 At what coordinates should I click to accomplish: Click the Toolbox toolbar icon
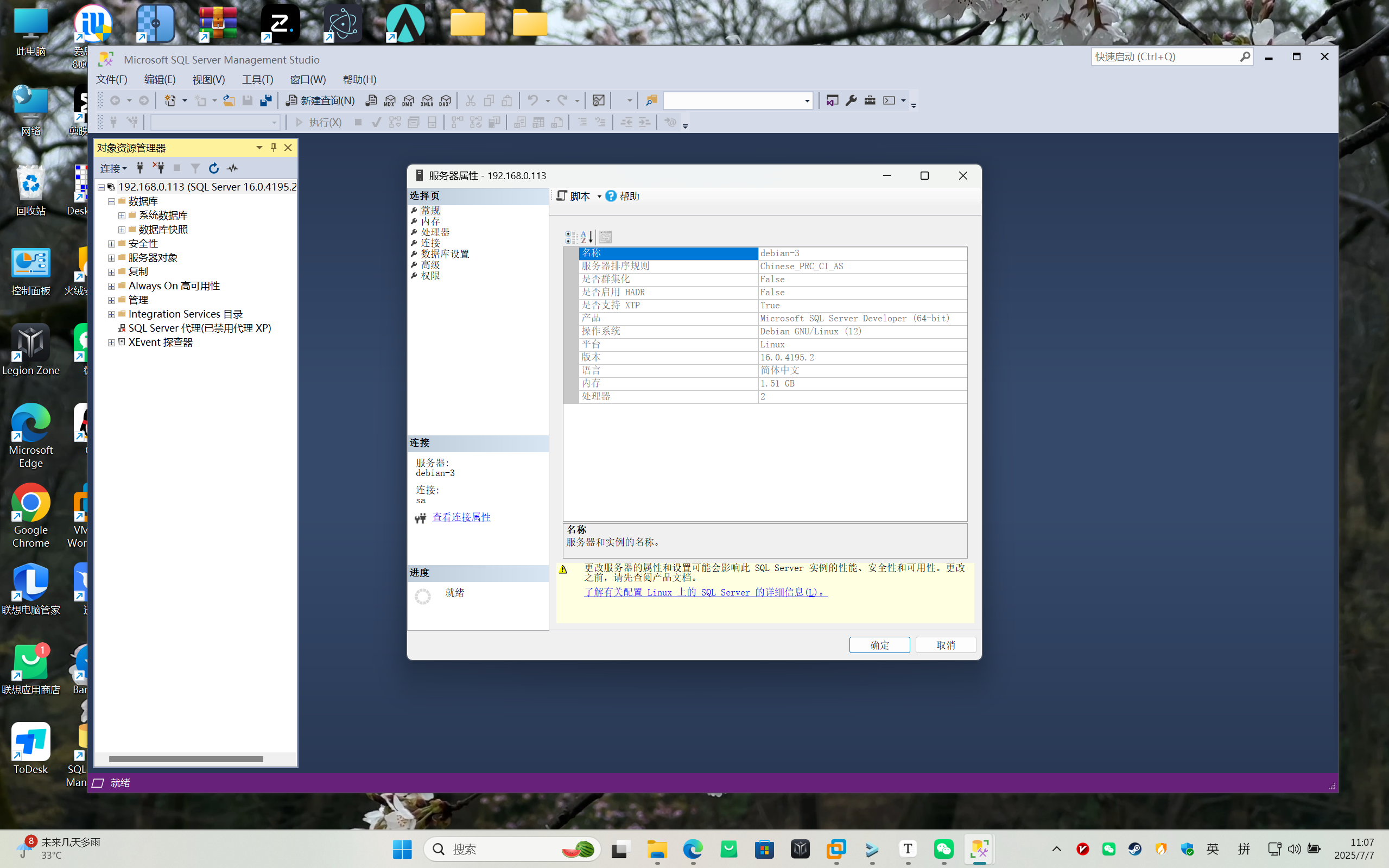pyautogui.click(x=870, y=100)
